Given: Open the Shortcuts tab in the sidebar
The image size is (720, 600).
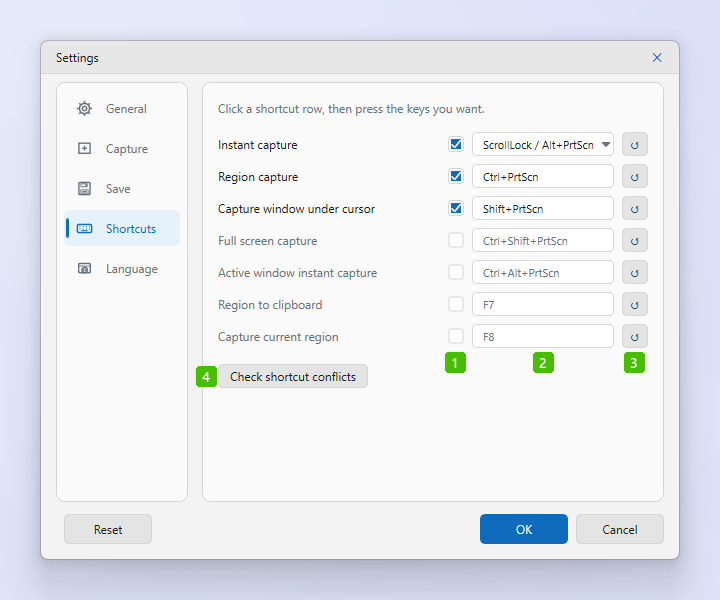Looking at the screenshot, I should point(122,228).
